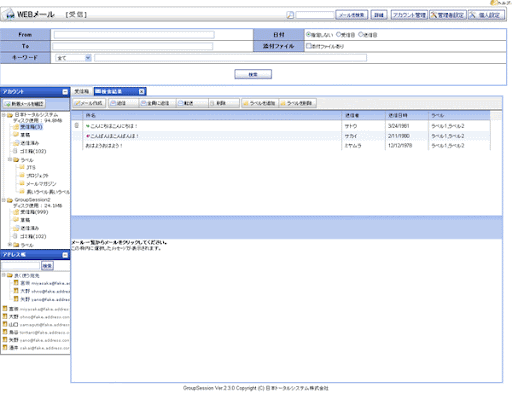Open the Help link at top right

(502, 3)
